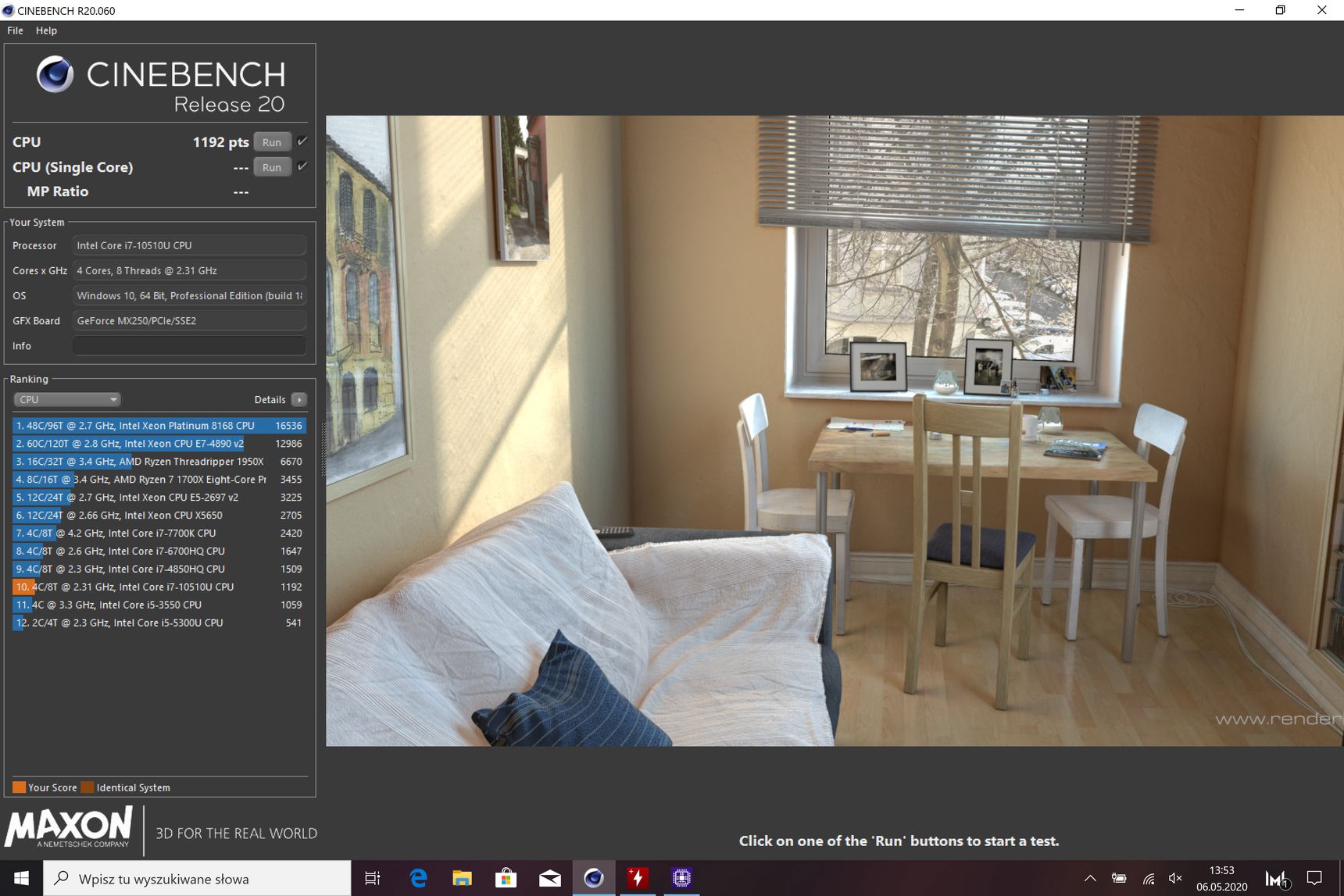
Task: Open the Help menu
Action: [x=46, y=30]
